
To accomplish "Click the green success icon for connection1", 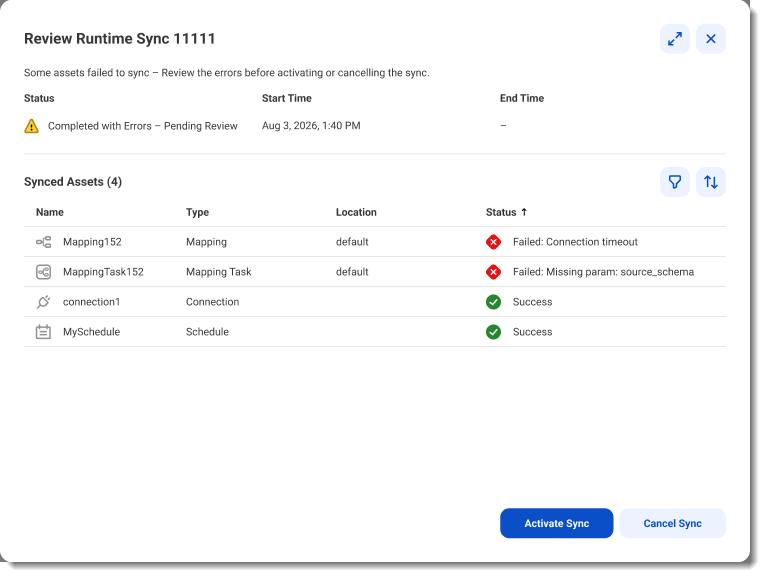I will tap(493, 302).
